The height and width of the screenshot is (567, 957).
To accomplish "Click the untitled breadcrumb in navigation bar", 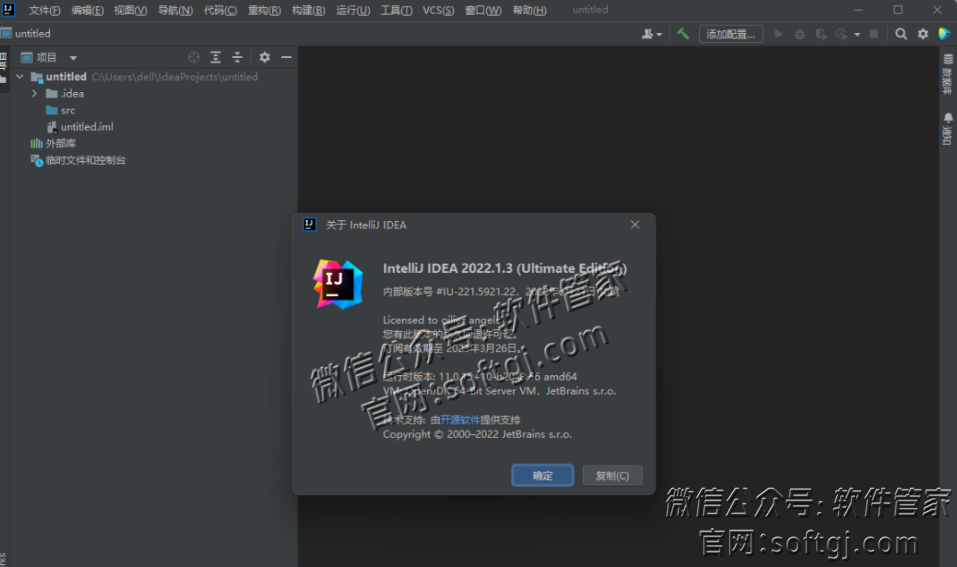I will (x=26, y=34).
